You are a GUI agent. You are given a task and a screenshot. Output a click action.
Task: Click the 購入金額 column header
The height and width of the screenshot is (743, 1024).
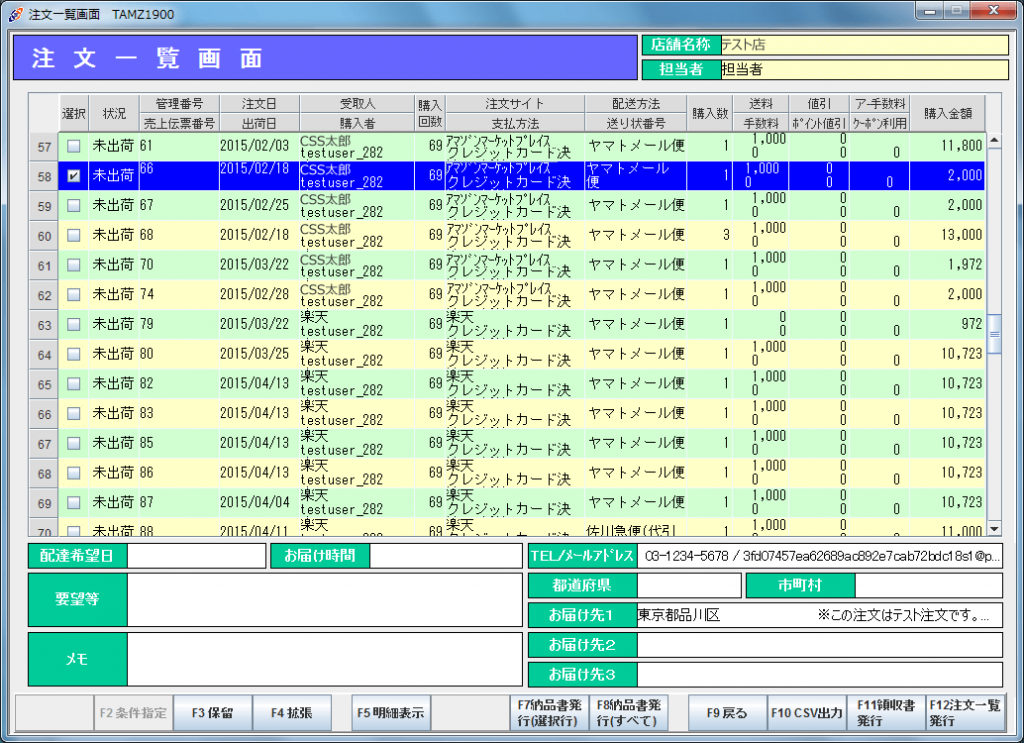947,113
